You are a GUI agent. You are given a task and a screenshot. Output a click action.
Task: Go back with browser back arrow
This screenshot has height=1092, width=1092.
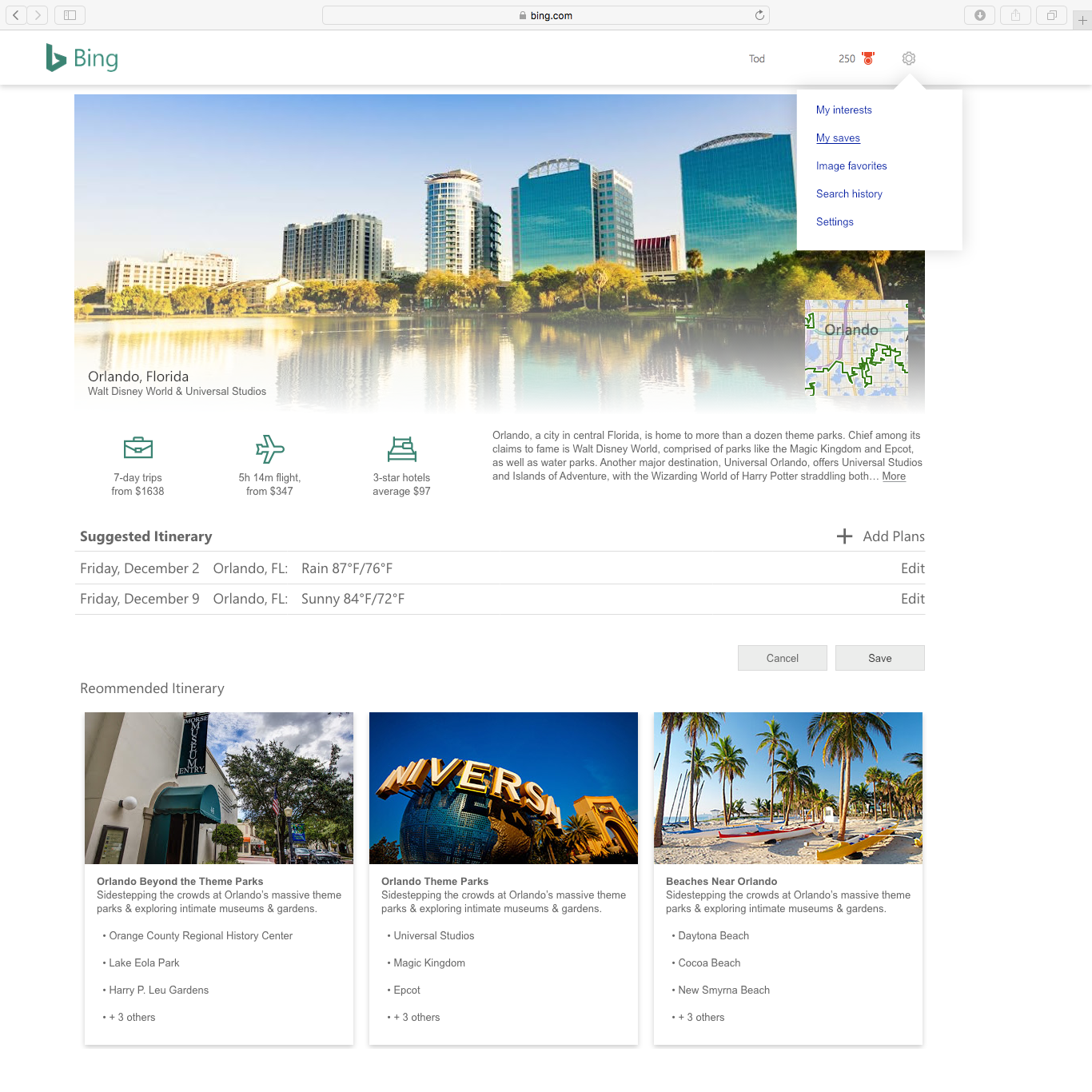click(x=15, y=15)
